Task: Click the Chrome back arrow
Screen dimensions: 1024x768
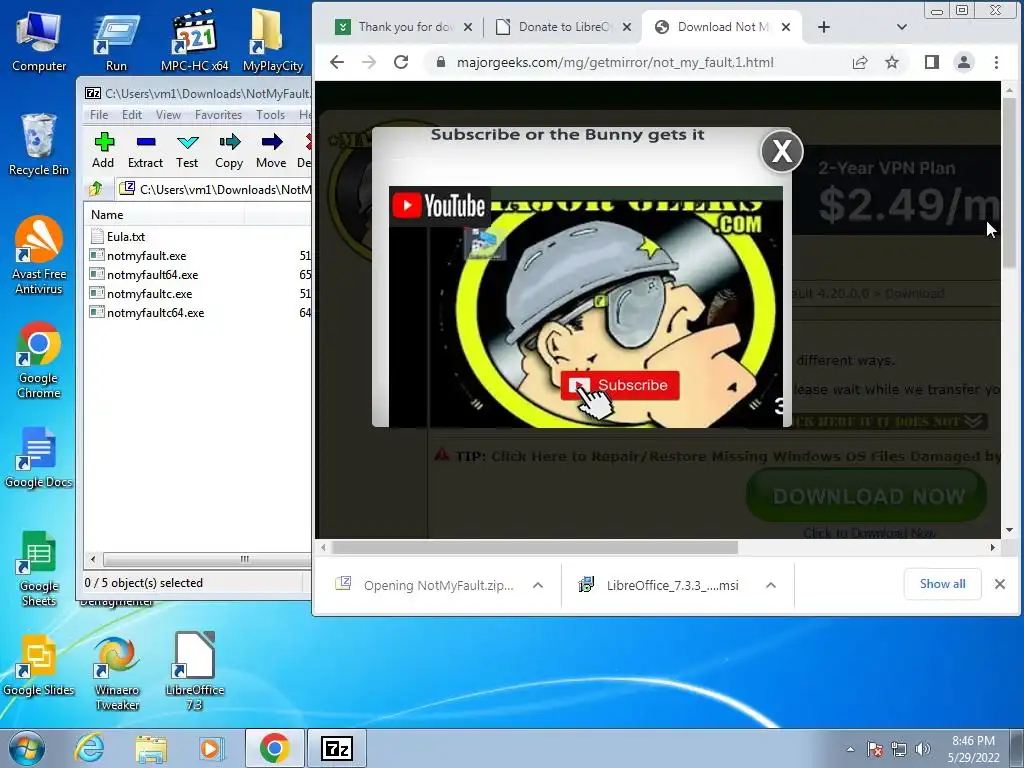Action: click(337, 62)
